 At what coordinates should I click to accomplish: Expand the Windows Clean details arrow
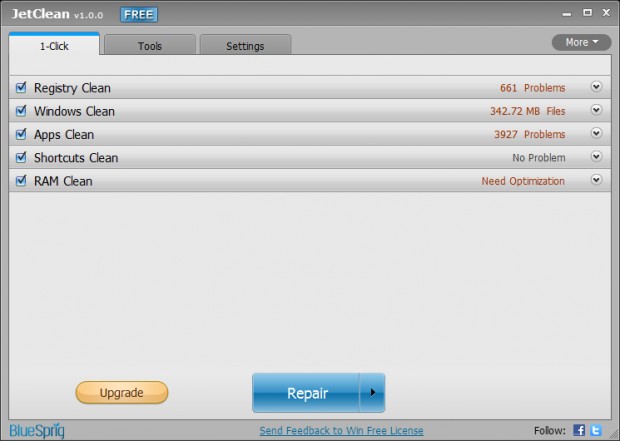tap(596, 110)
